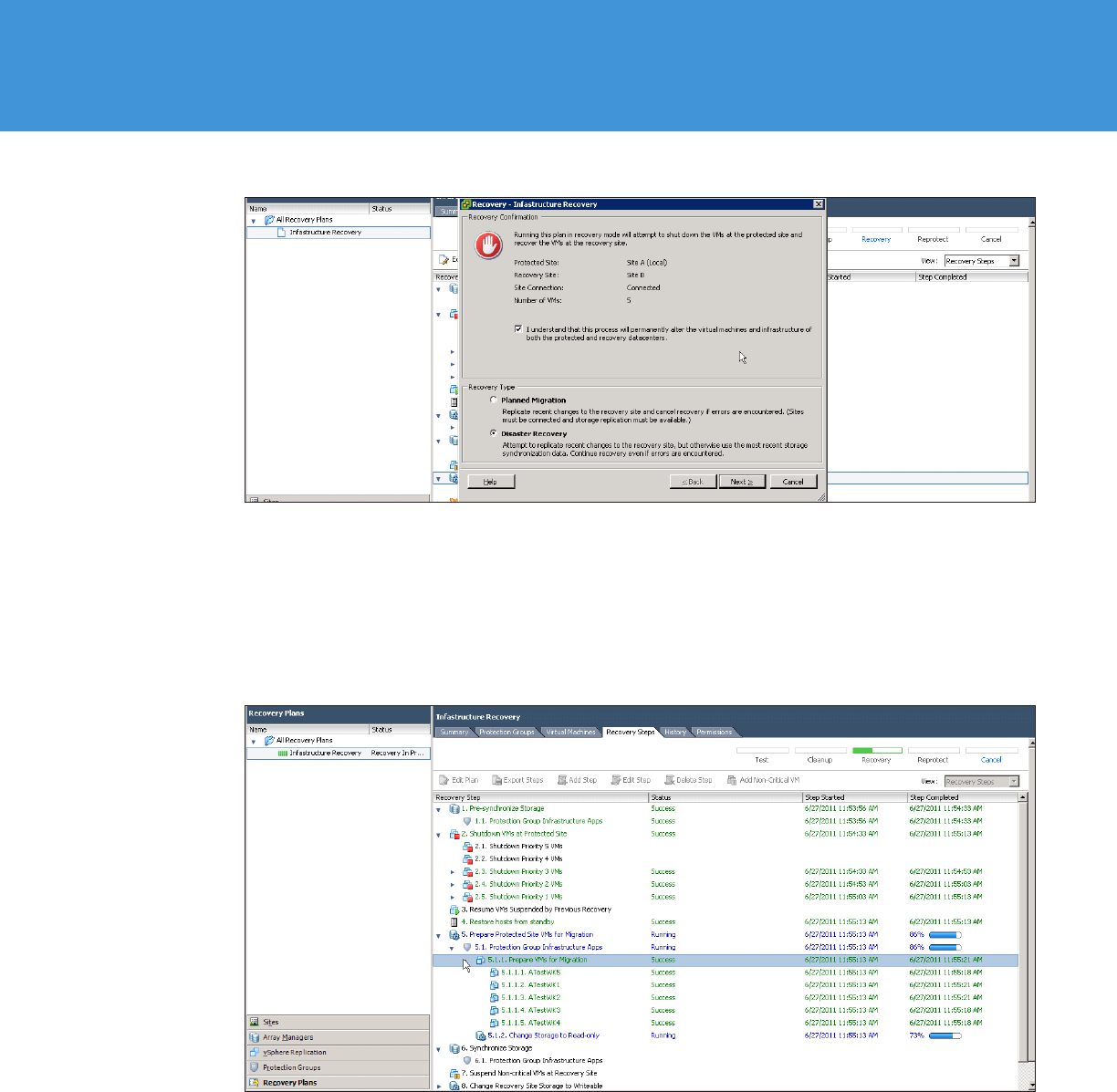Open Sites from the lower sidebar
1117x1092 pixels.
click(x=338, y=1022)
